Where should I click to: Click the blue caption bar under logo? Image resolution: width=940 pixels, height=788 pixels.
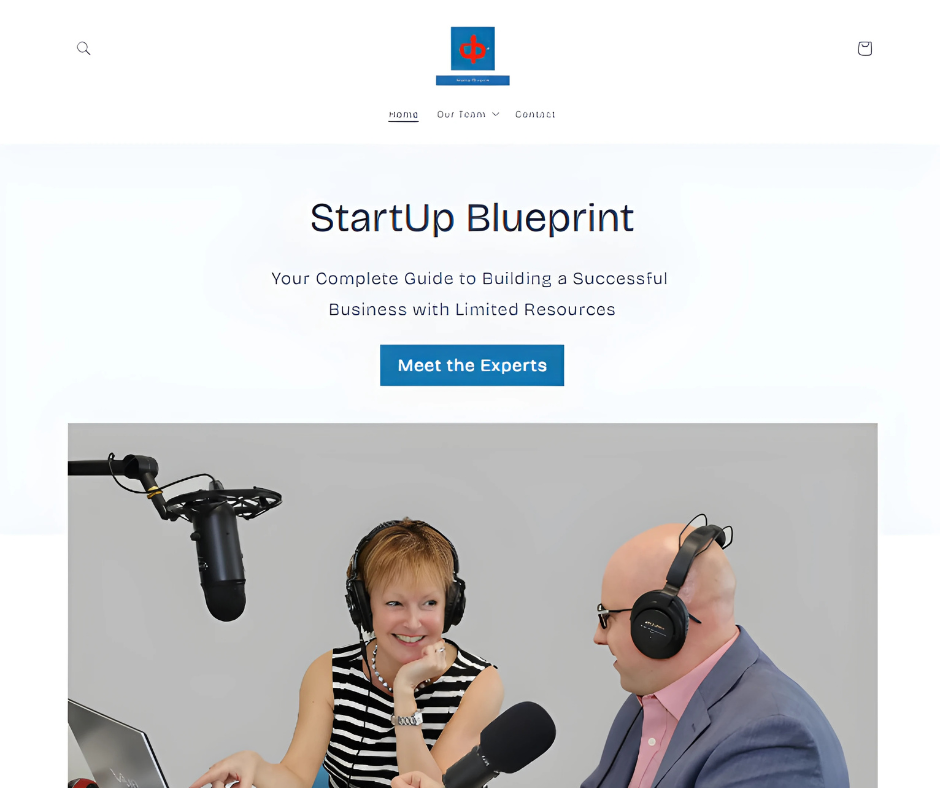(473, 80)
